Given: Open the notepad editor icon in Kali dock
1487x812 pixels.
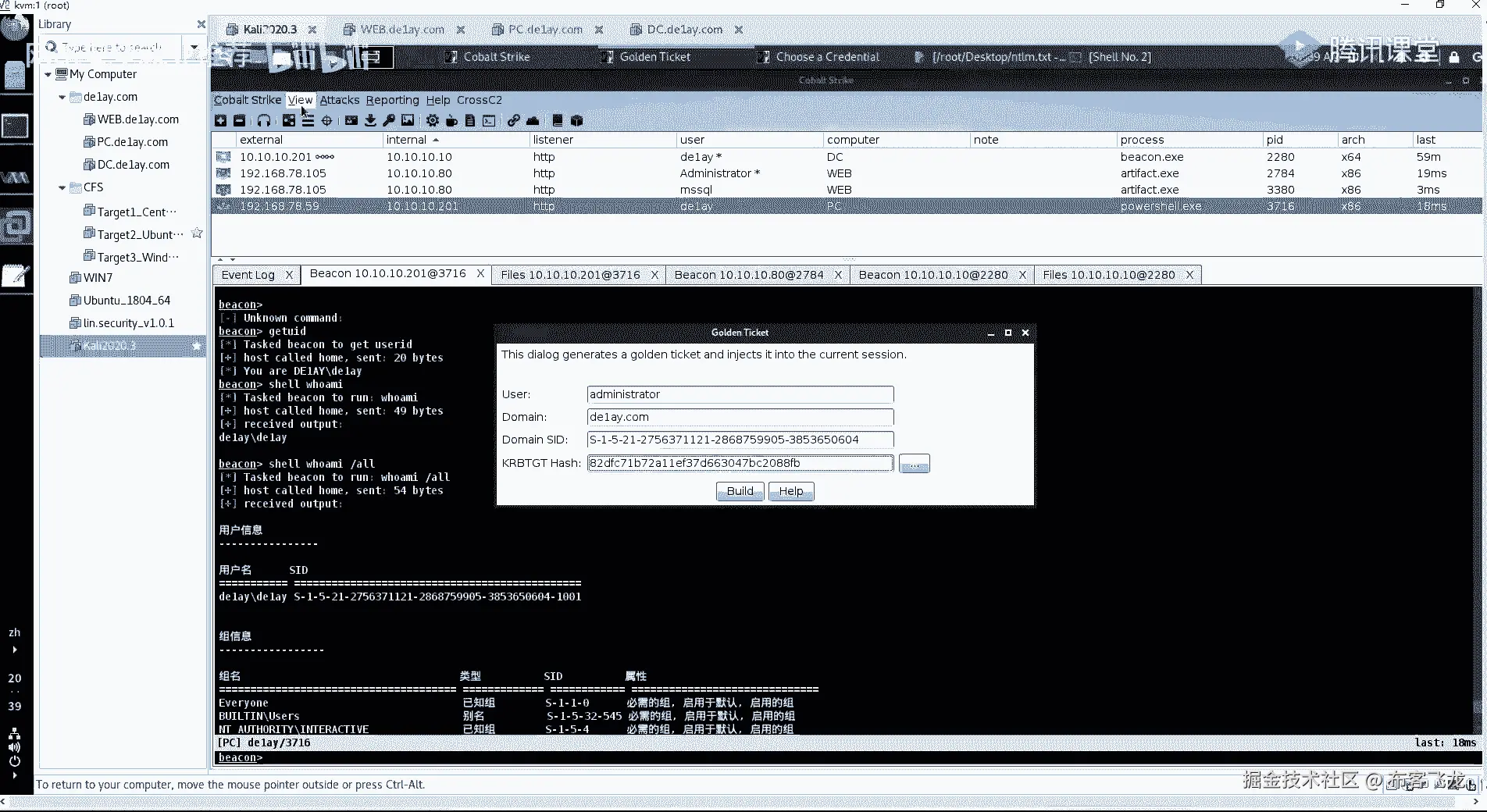Looking at the screenshot, I should [x=16, y=276].
